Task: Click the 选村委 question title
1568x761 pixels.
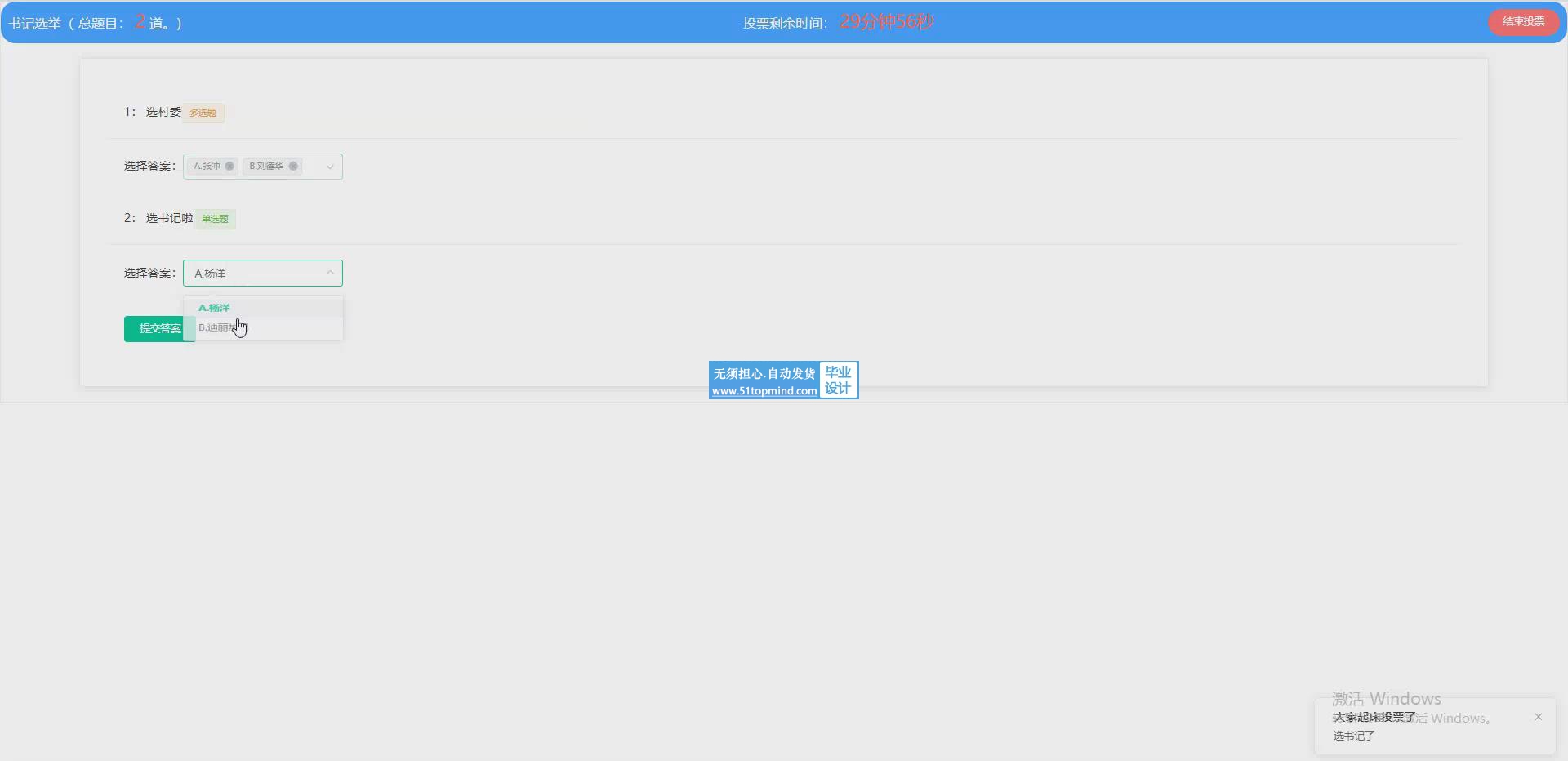Action: (163, 112)
